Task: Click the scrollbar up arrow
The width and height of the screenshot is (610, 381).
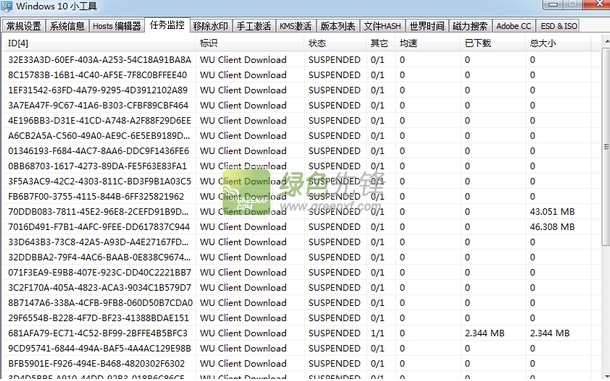Action: [606, 41]
